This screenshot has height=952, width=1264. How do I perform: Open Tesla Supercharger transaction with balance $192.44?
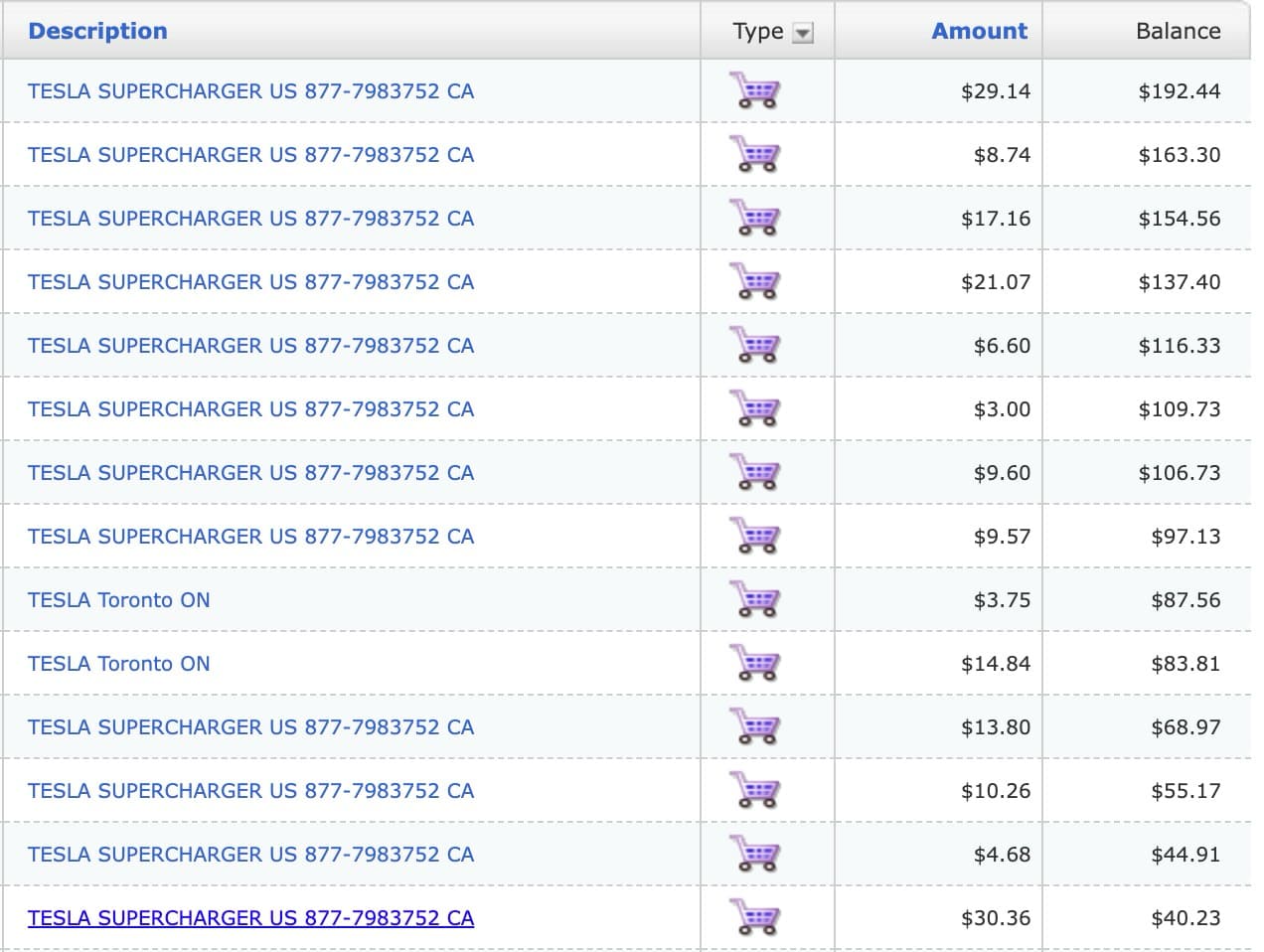pyautogui.click(x=250, y=91)
